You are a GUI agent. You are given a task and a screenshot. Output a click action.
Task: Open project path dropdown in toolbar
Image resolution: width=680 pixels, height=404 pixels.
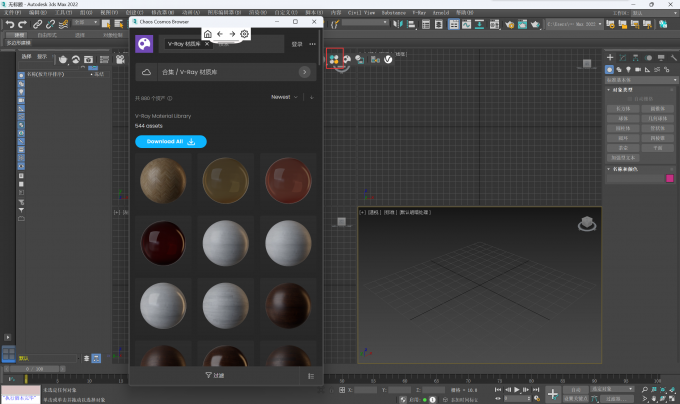point(574,24)
